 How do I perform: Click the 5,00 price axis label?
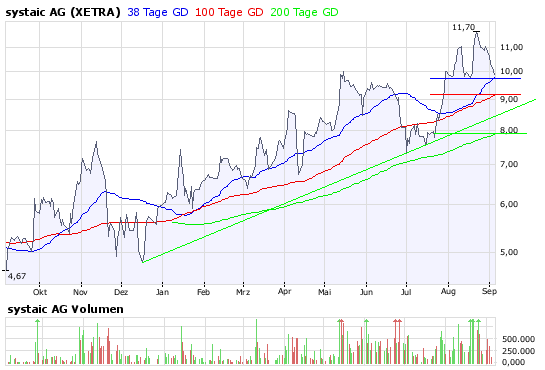(509, 252)
